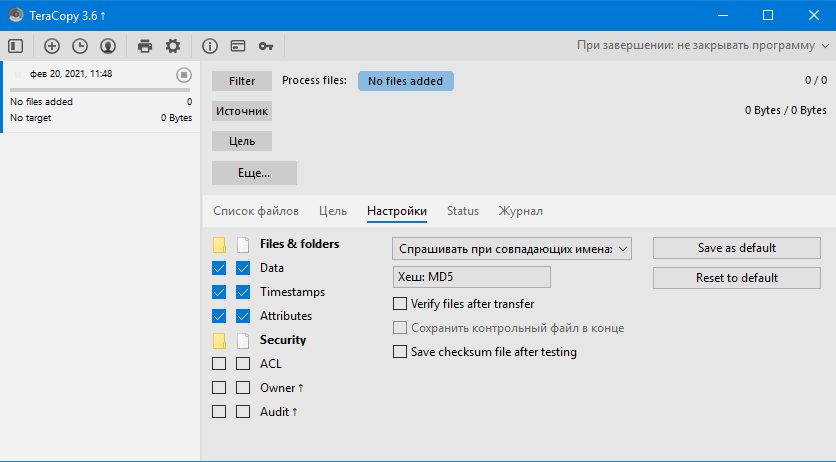
Task: Open the Еще... options button
Action: click(254, 173)
